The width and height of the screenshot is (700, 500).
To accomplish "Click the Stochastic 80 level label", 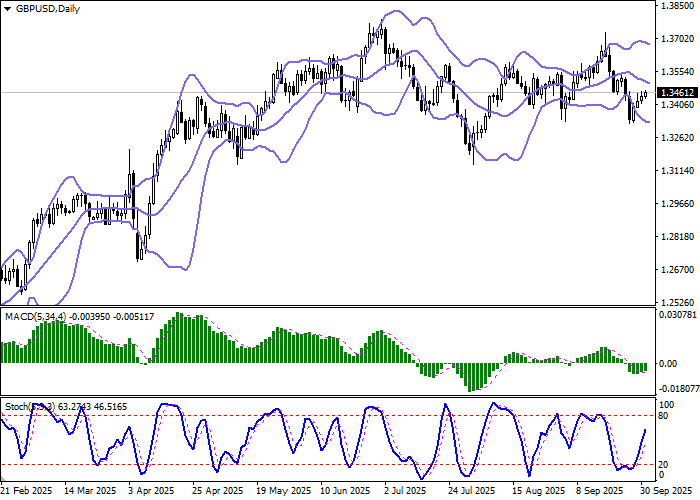I will pyautogui.click(x=661, y=415).
